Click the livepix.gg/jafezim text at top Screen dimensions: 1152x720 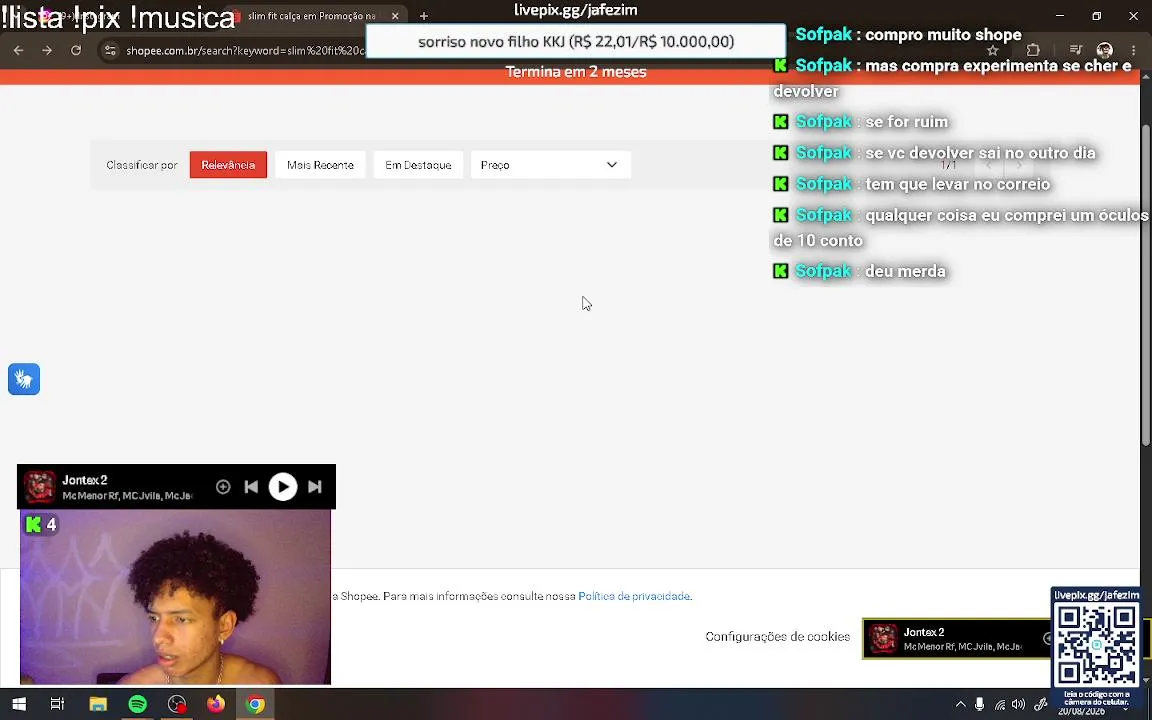(x=575, y=10)
